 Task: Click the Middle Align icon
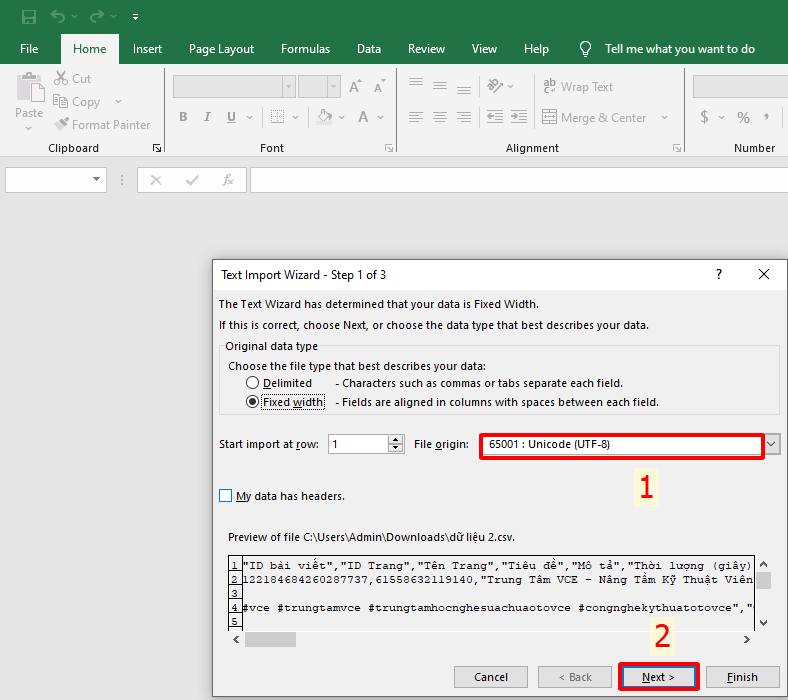[440, 86]
